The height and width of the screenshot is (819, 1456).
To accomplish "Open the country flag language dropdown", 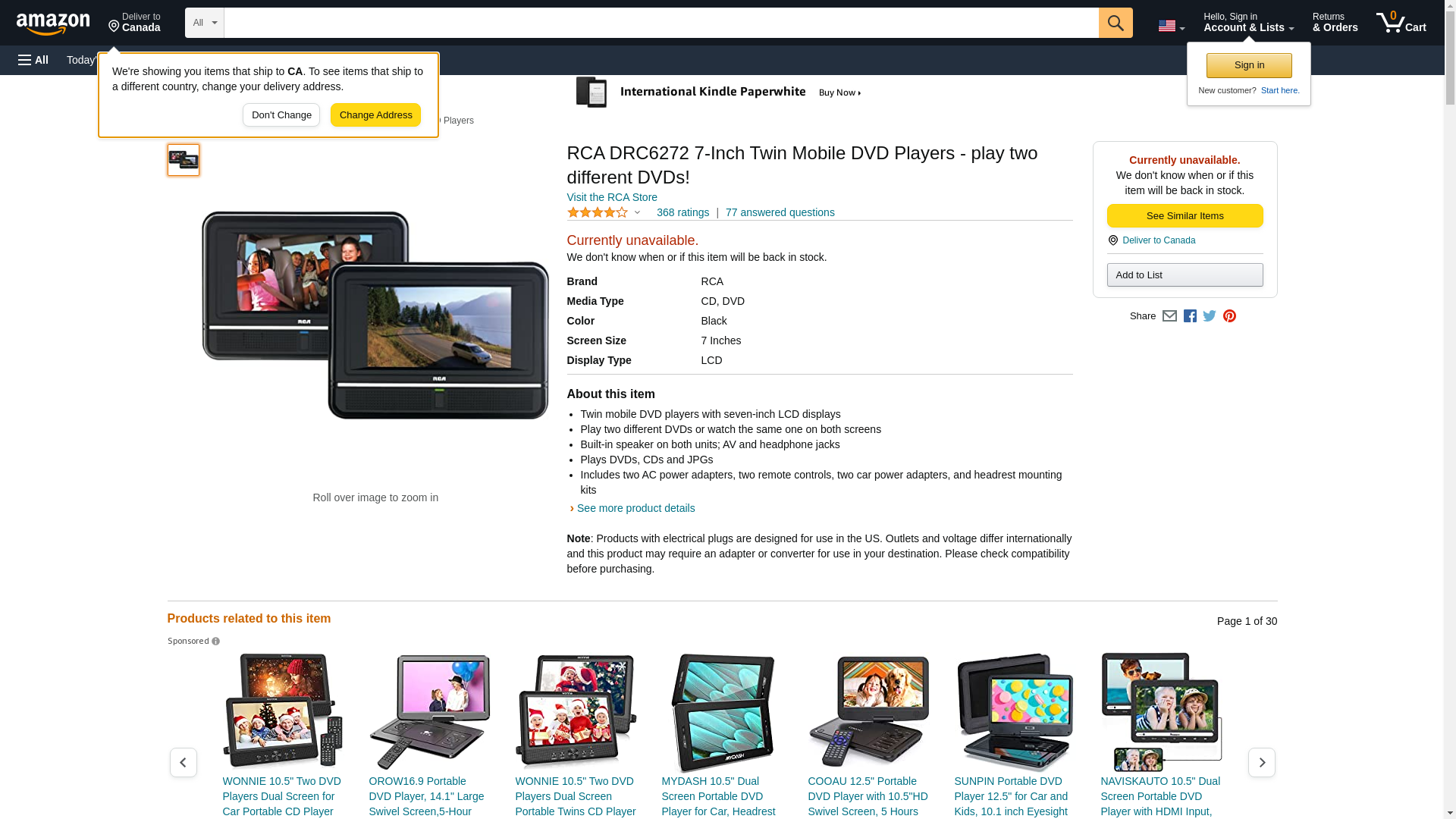I will pos(1171,26).
